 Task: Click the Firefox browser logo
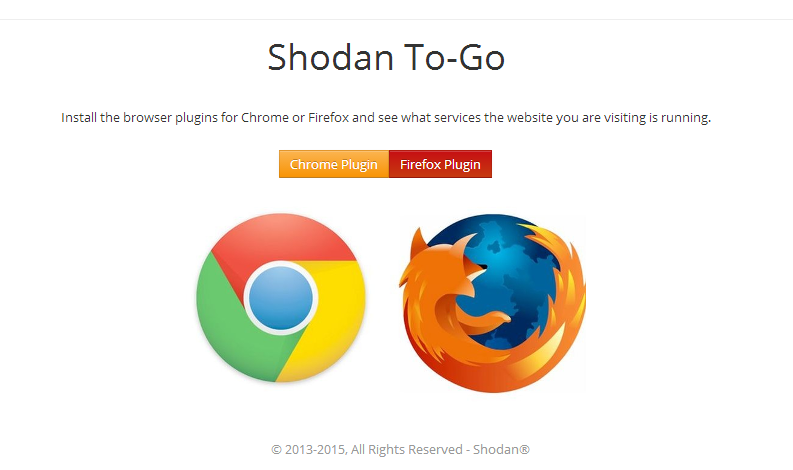[x=493, y=303]
